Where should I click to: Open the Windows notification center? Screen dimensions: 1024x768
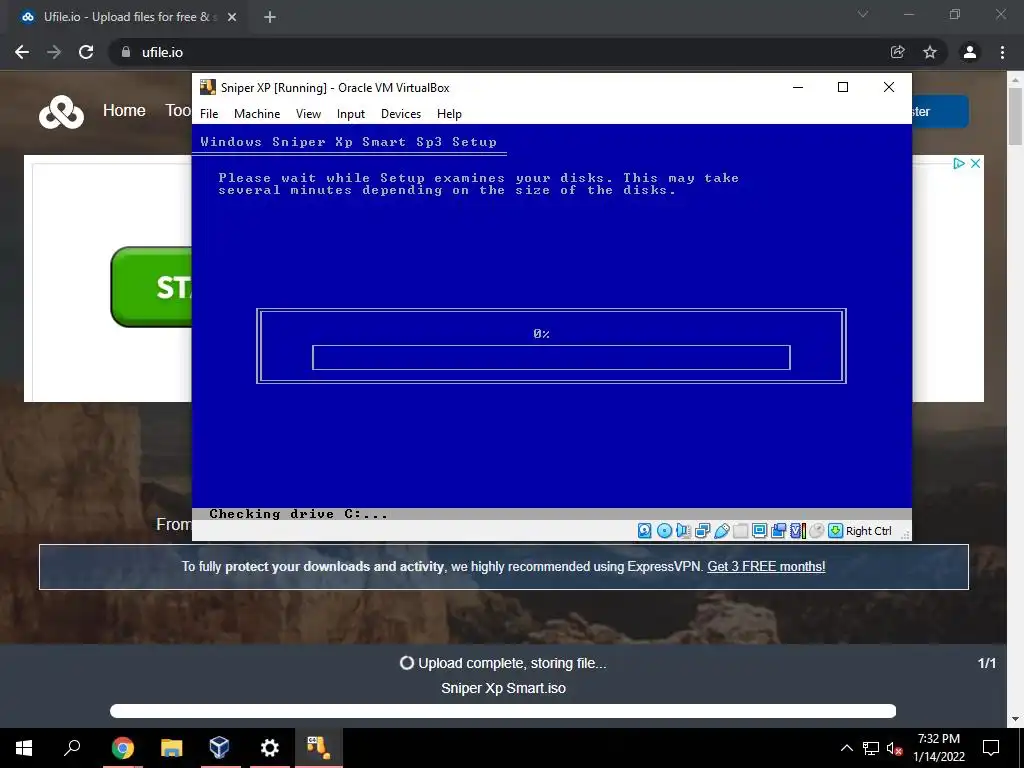click(991, 748)
